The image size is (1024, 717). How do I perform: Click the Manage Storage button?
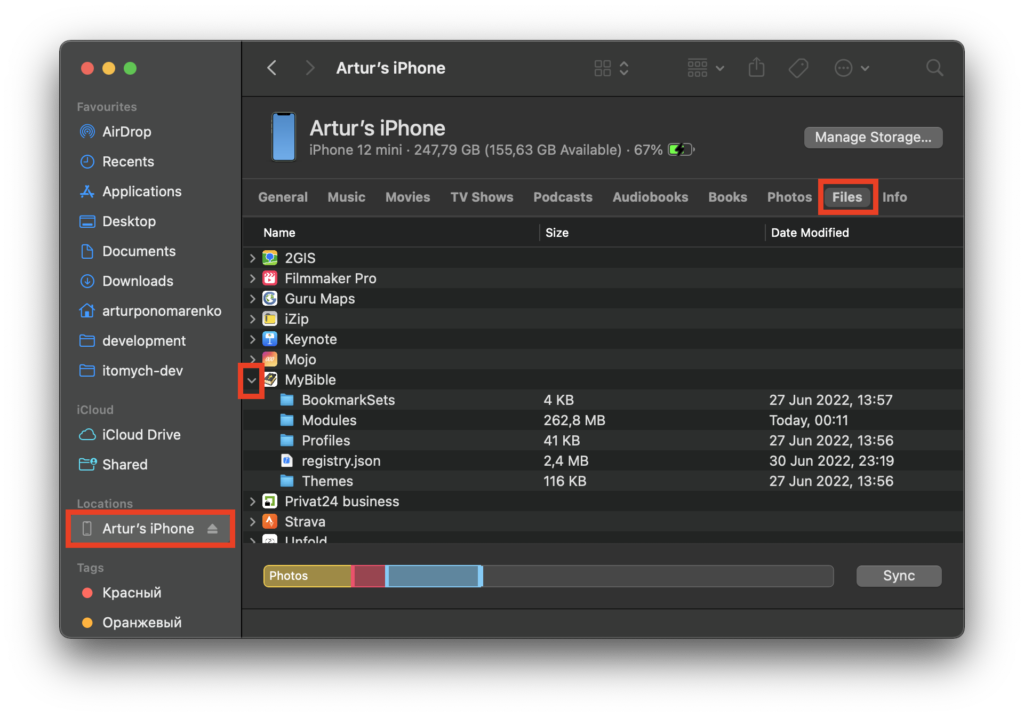point(872,137)
